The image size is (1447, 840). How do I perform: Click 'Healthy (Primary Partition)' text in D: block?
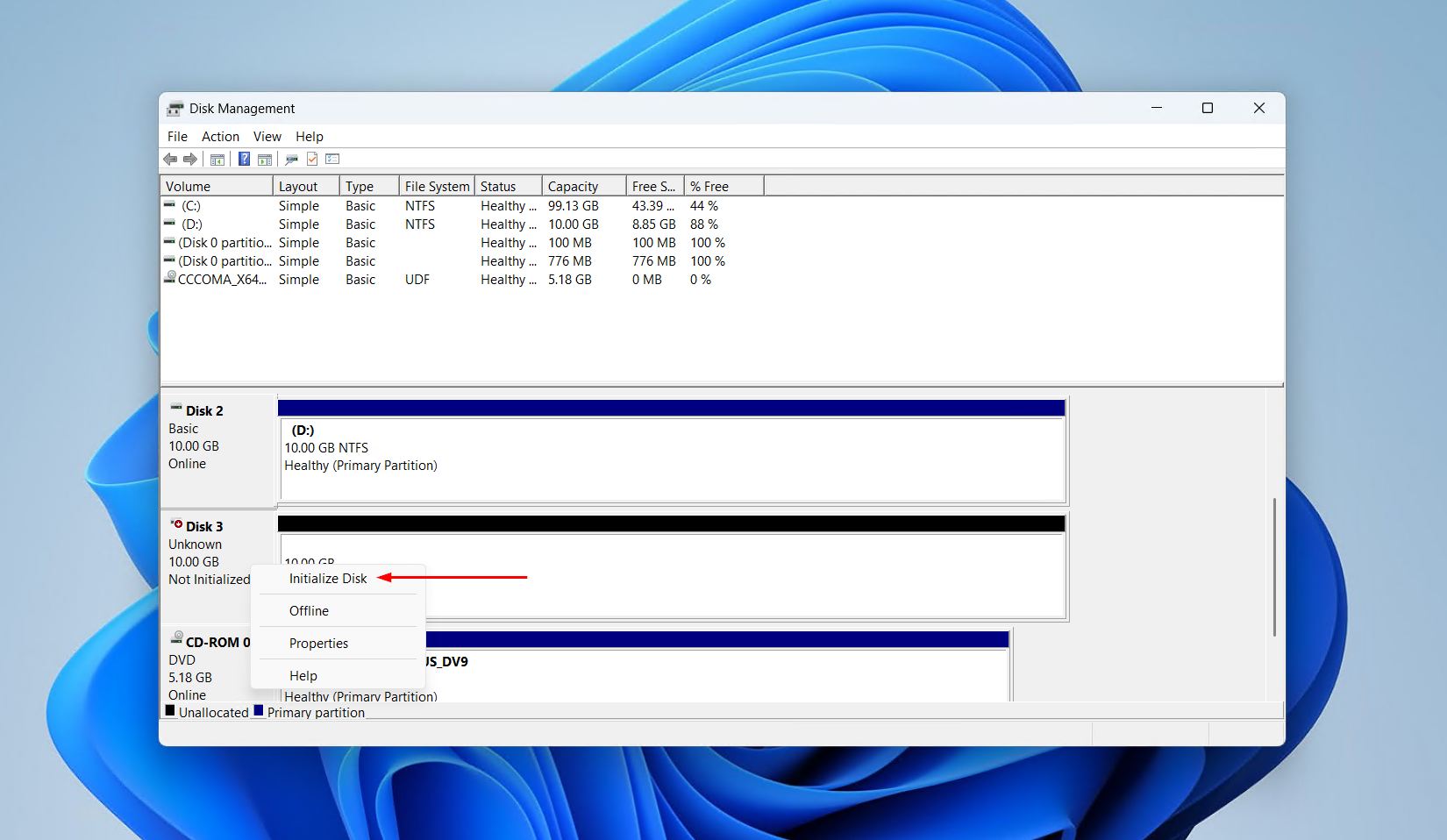point(360,466)
